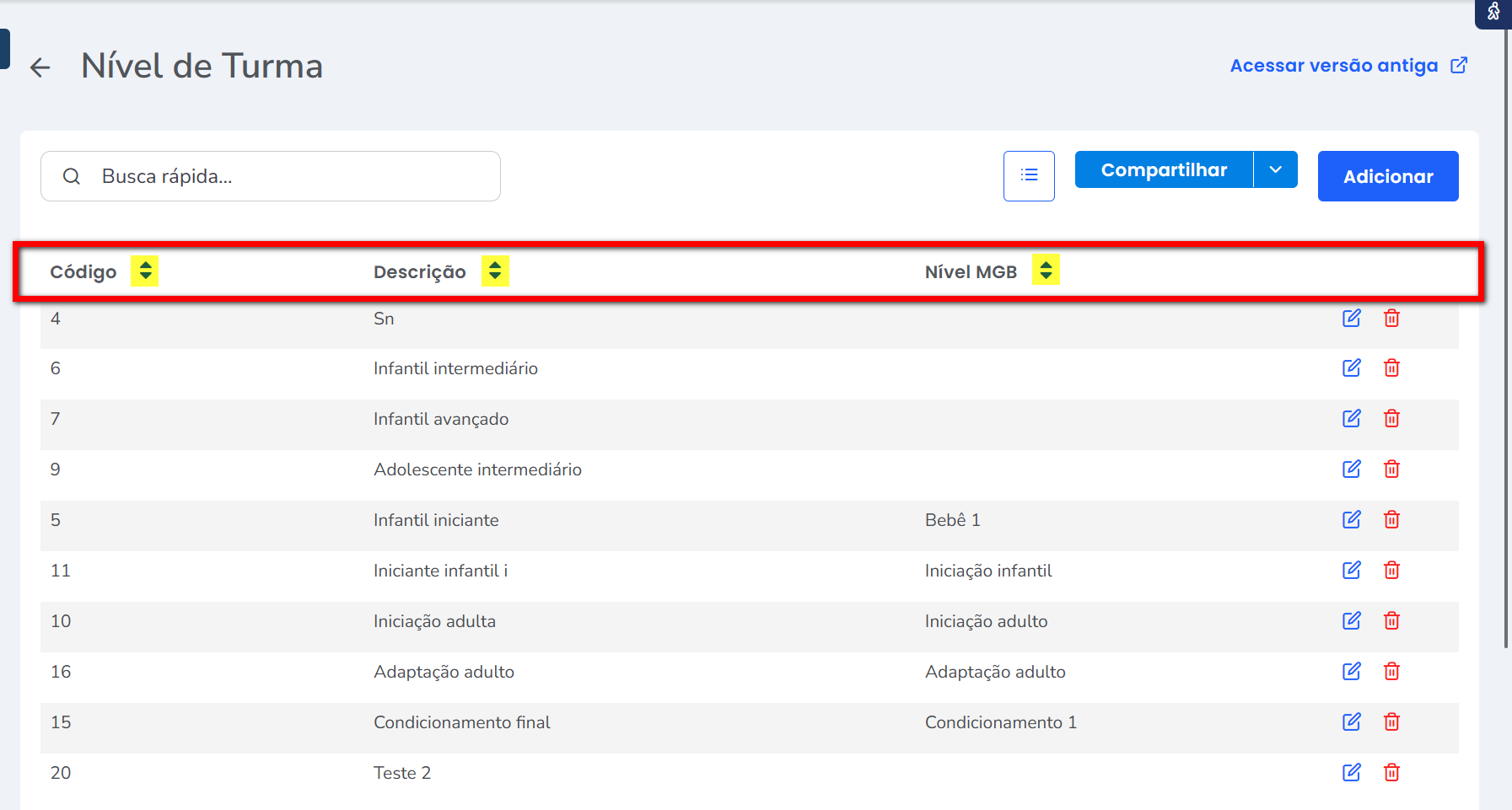Click edit icon for Adolescente intermediário

tap(1351, 469)
